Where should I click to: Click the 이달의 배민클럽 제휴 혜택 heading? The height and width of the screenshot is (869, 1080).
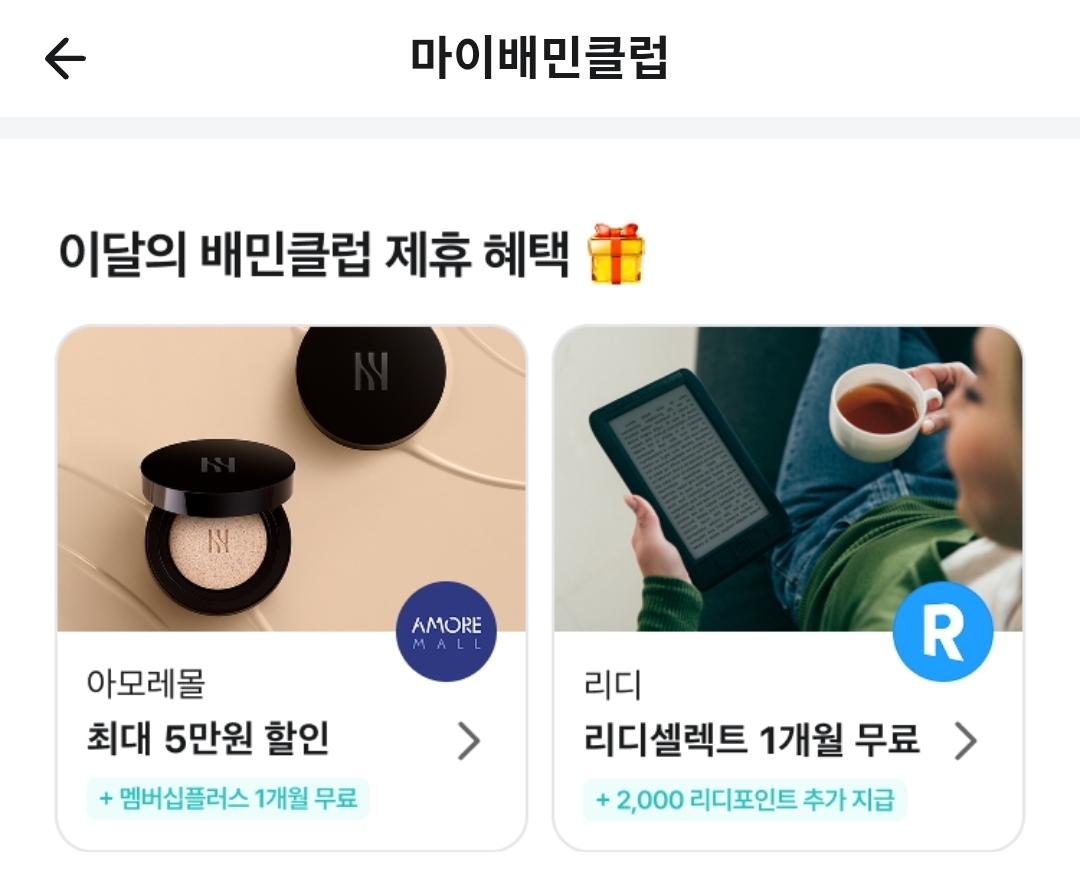[x=314, y=254]
